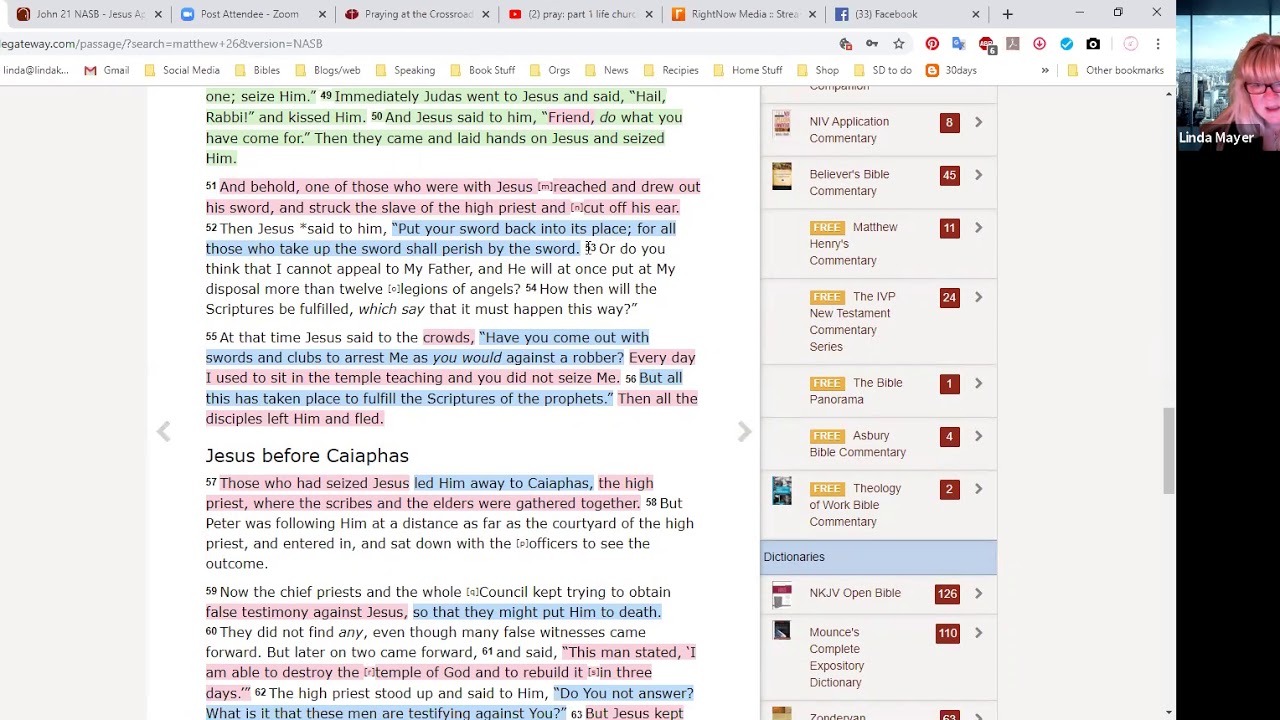Go to next chapter arrow
1280x720 pixels.
(x=744, y=431)
